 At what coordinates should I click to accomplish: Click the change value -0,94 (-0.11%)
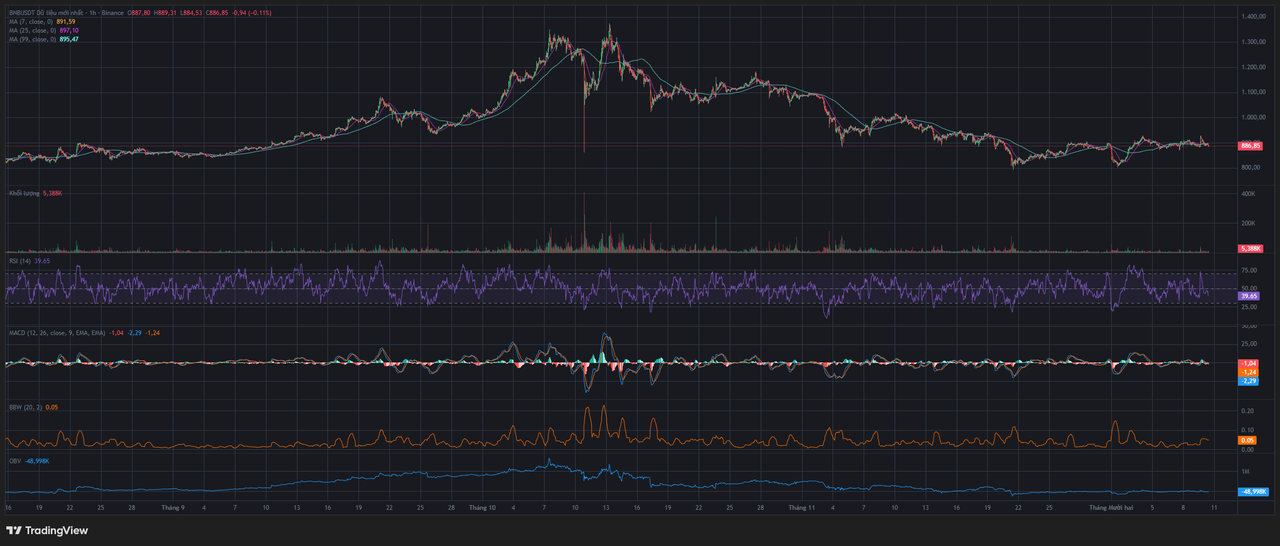click(250, 13)
